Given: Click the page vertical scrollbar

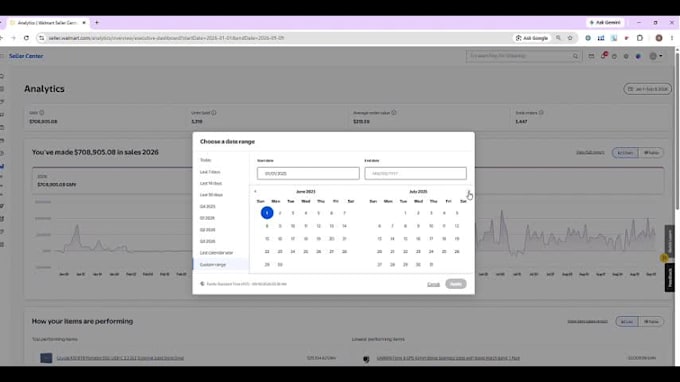Looking at the screenshot, I should tap(677, 130).
